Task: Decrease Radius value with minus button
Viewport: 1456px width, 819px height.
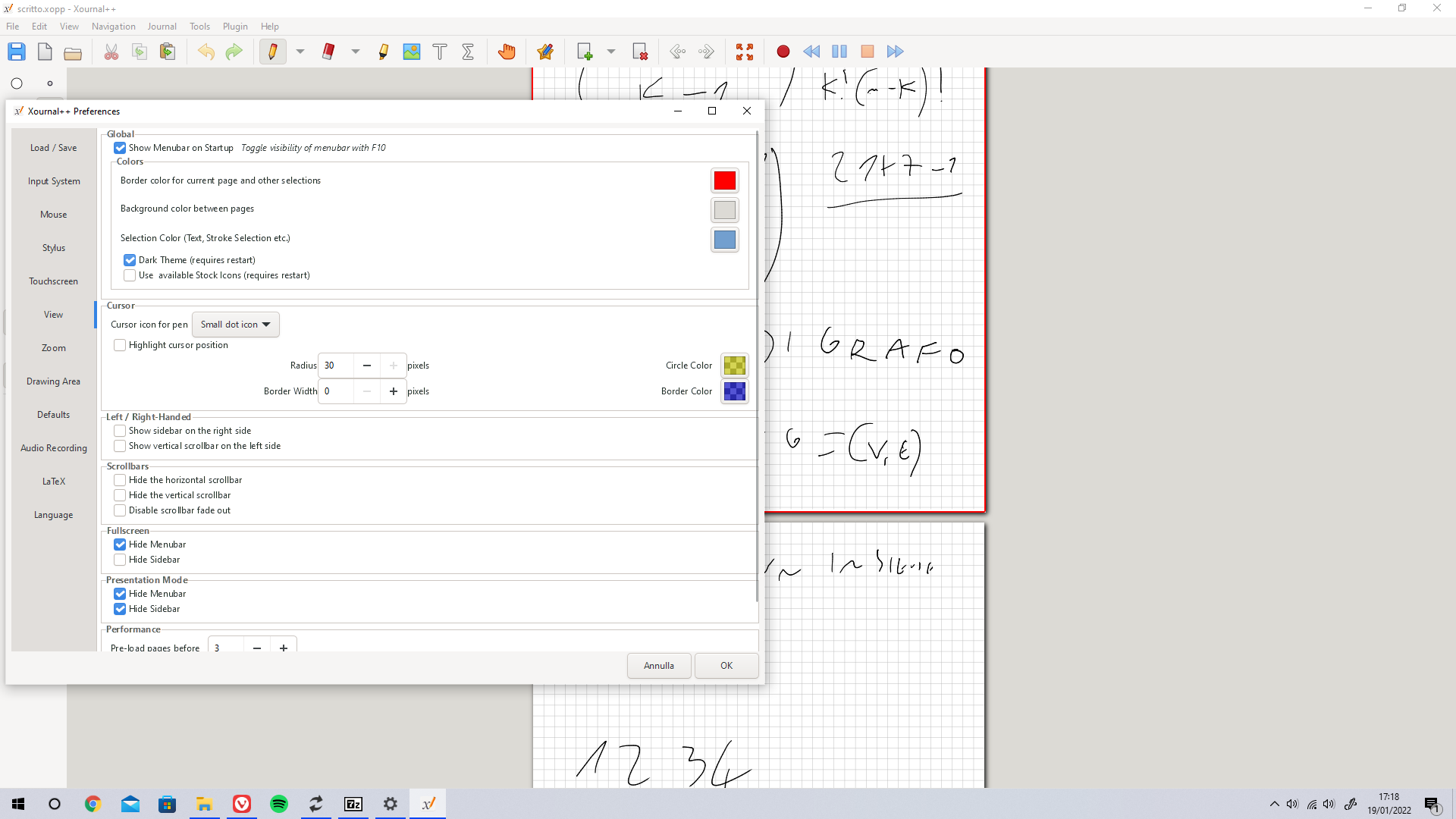Action: [367, 366]
